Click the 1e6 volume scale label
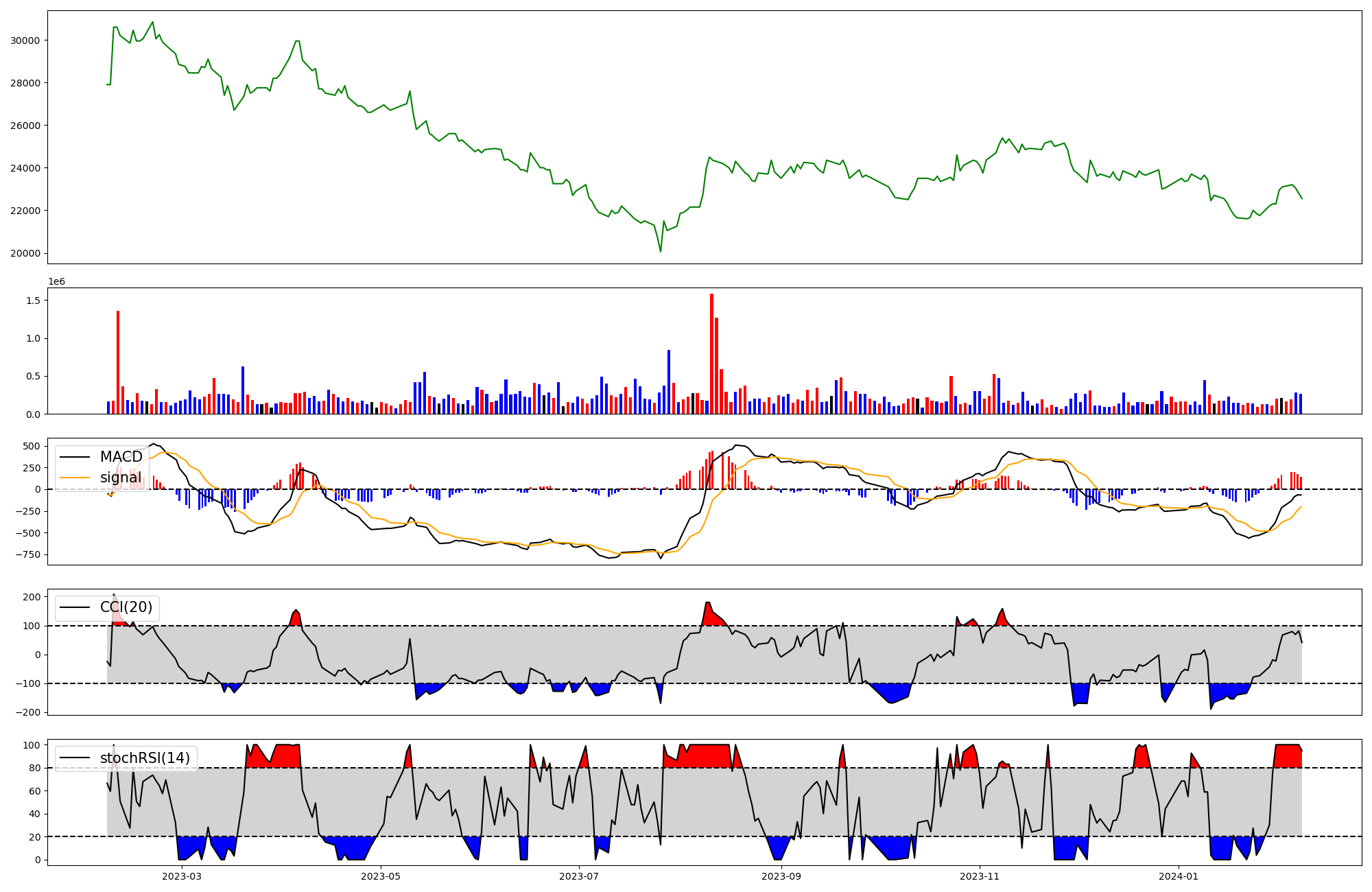Image resolution: width=1372 pixels, height=892 pixels. point(56,282)
